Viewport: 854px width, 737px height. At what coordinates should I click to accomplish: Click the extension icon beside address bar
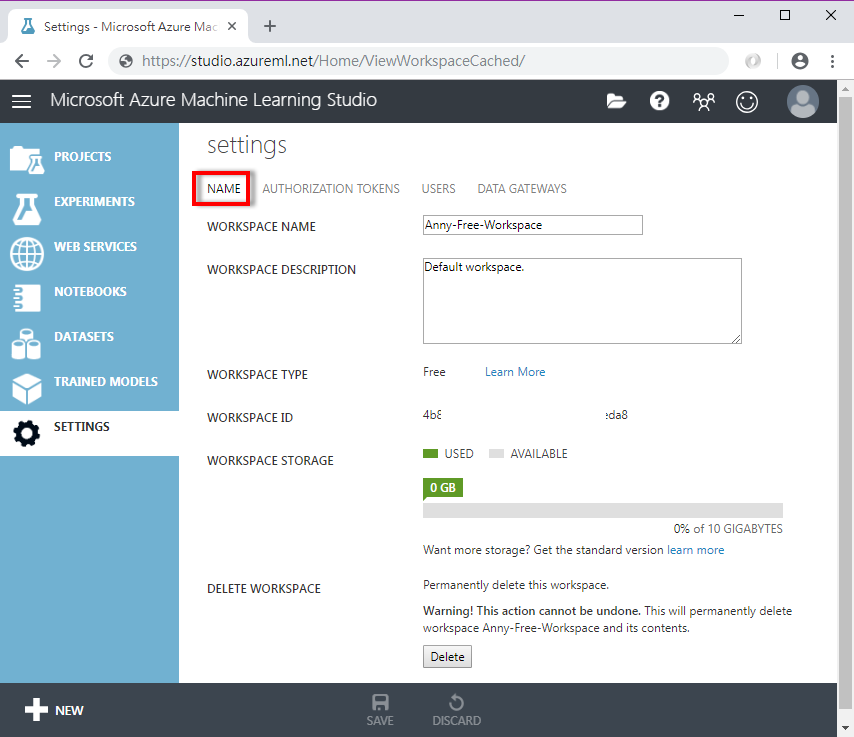point(753,61)
